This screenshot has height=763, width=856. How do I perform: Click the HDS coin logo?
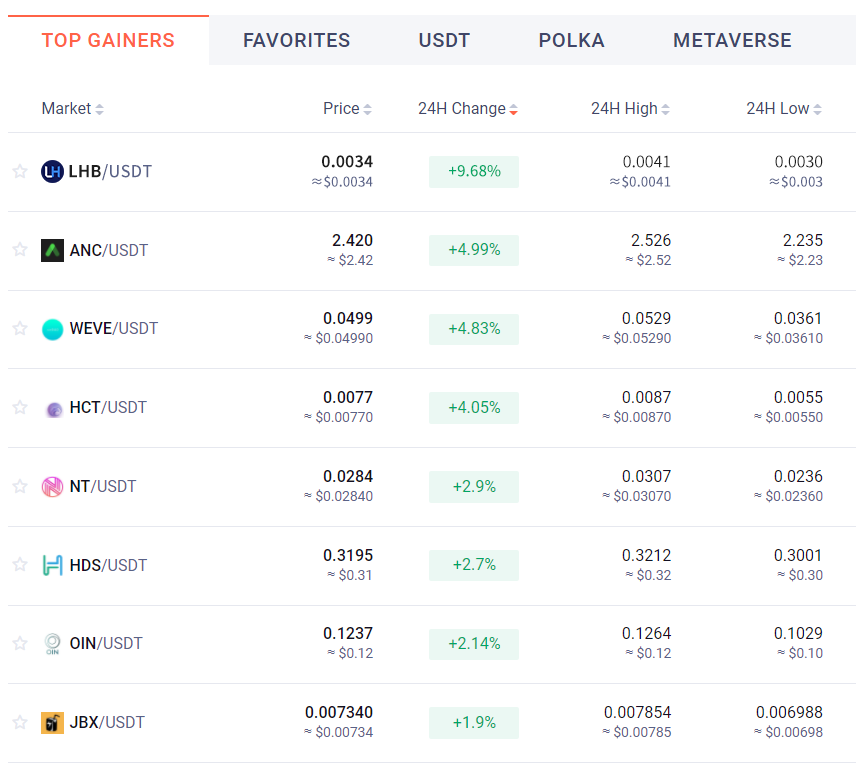[x=53, y=565]
